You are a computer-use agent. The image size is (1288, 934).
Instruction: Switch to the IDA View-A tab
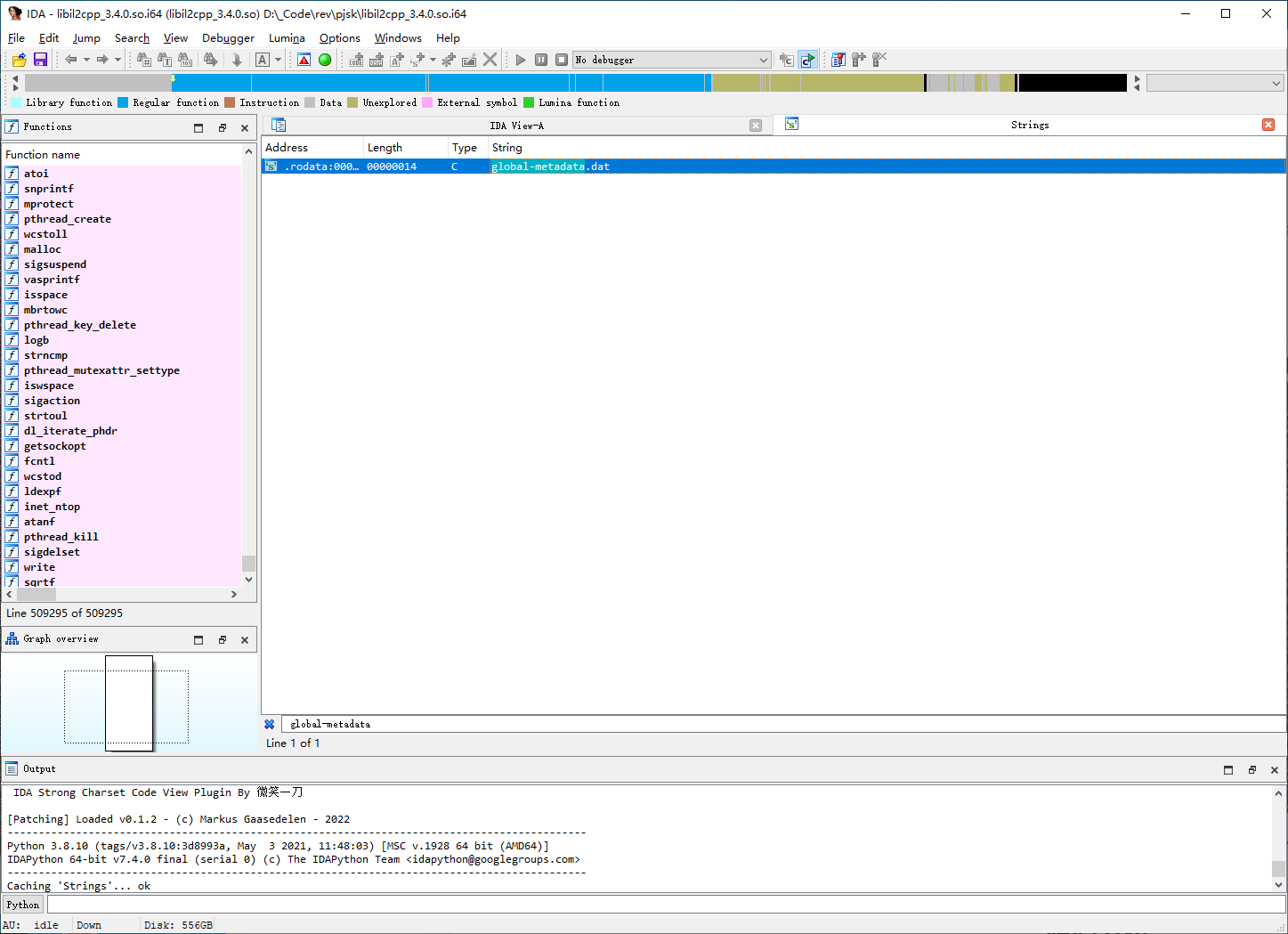coord(516,126)
